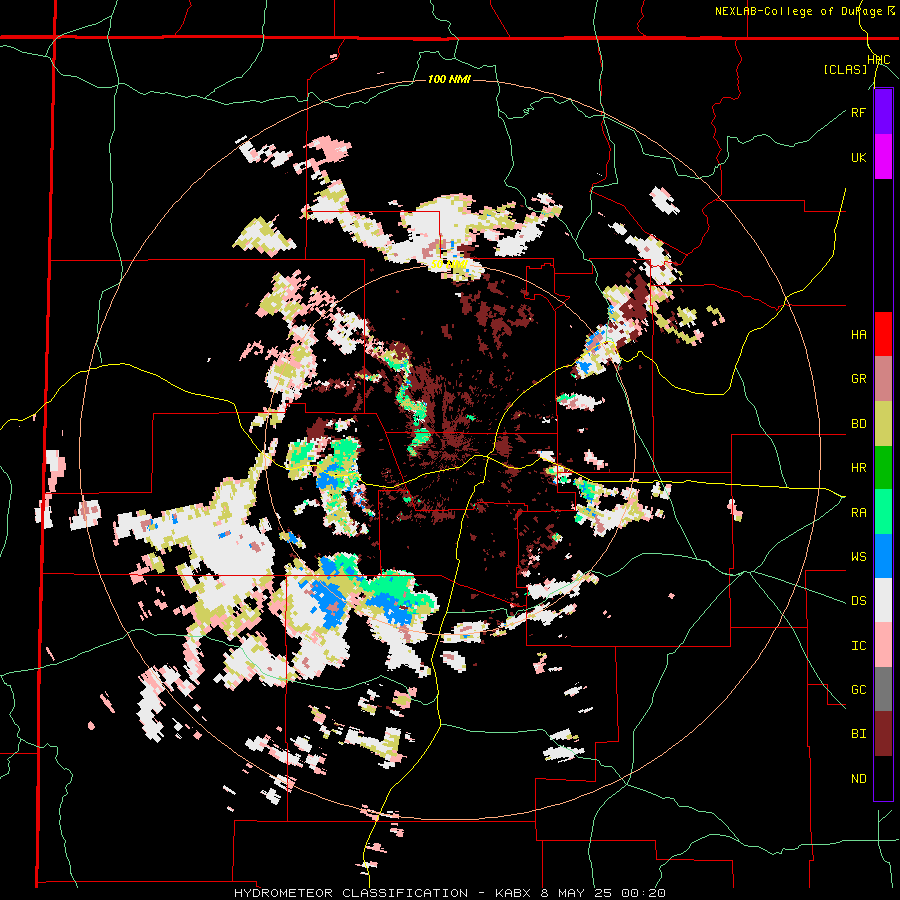Click the UK legend label
The image size is (900, 900).
(858, 158)
